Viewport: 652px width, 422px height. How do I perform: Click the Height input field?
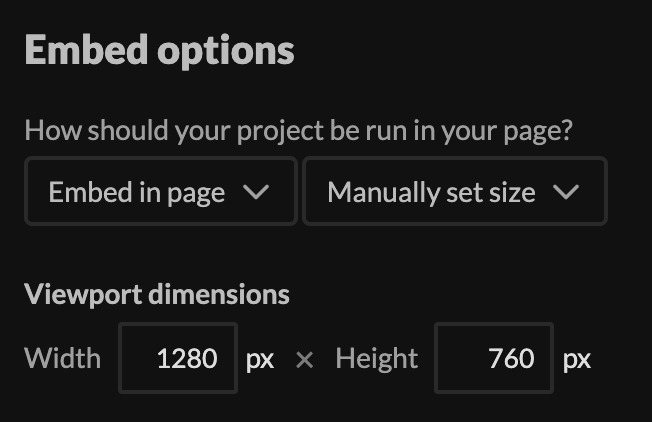tap(494, 358)
